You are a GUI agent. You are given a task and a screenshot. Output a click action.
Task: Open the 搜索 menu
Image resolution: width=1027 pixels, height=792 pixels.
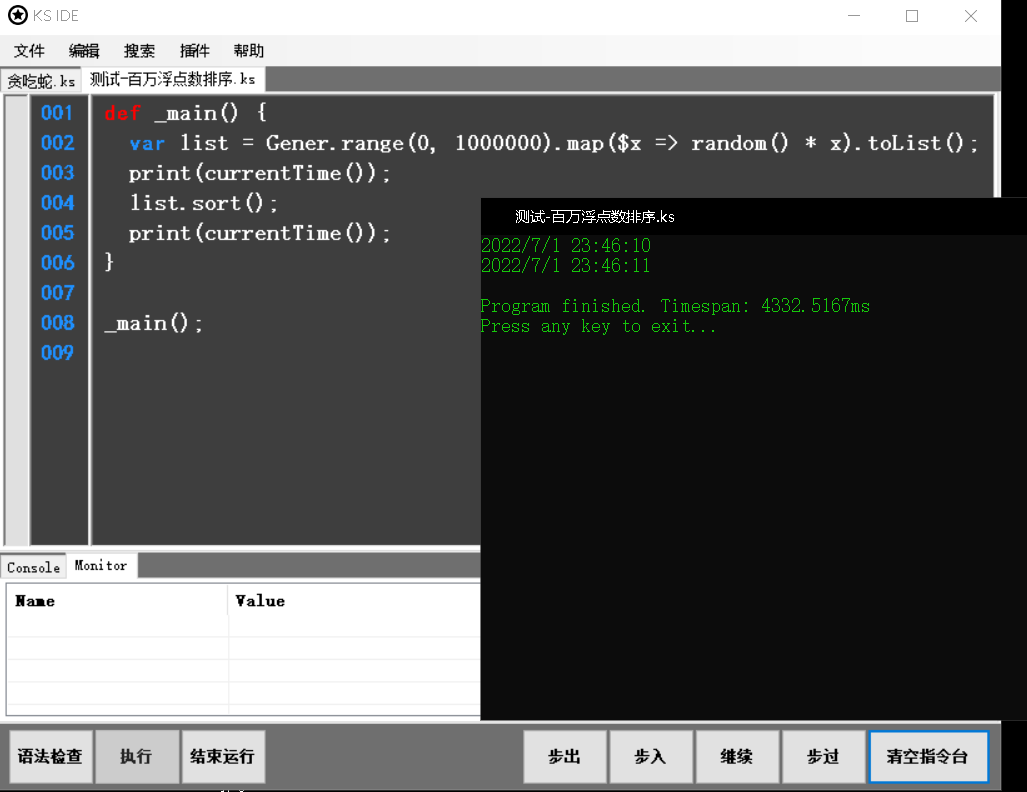point(139,50)
